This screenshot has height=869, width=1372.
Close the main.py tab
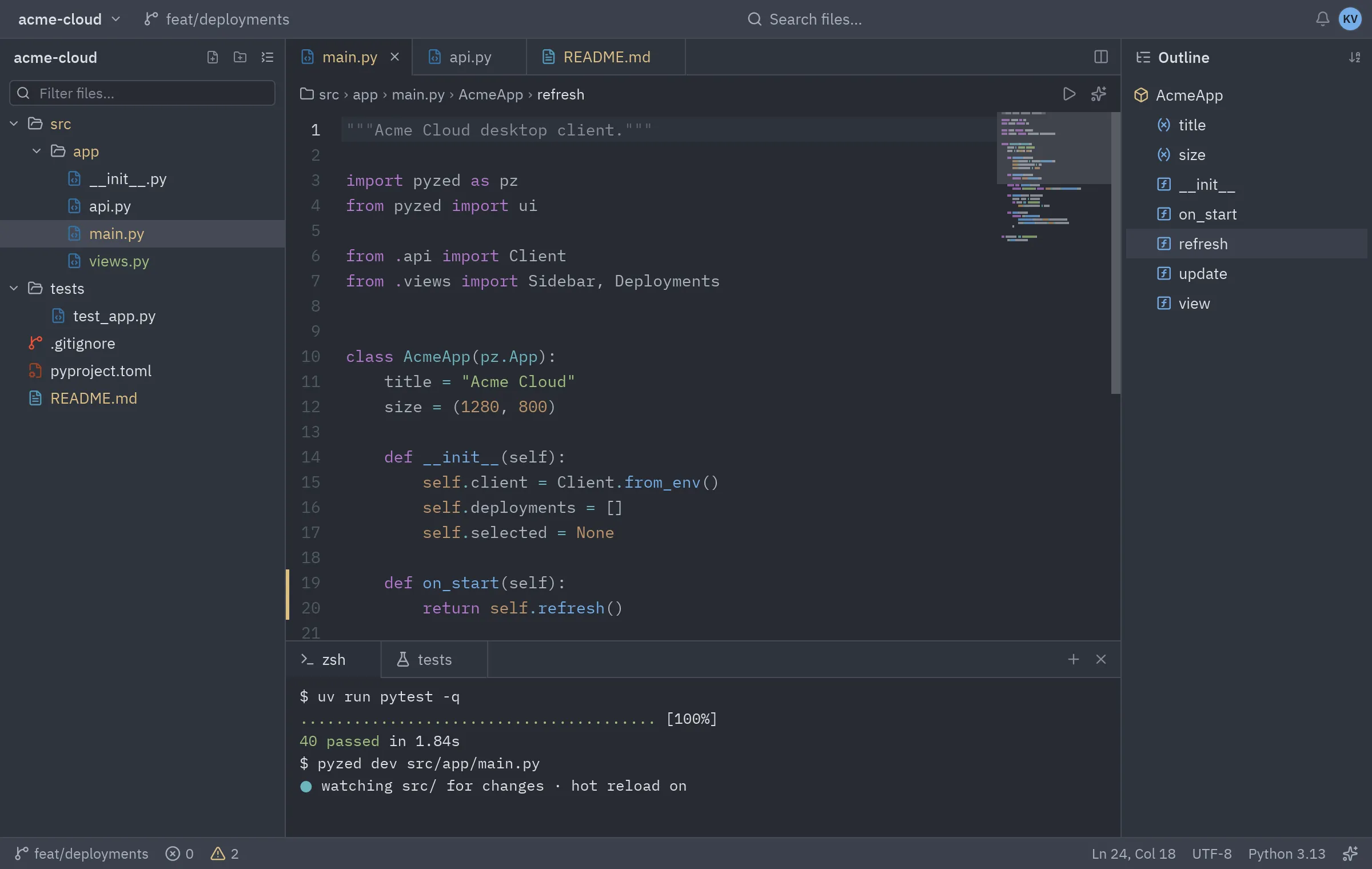[394, 57]
